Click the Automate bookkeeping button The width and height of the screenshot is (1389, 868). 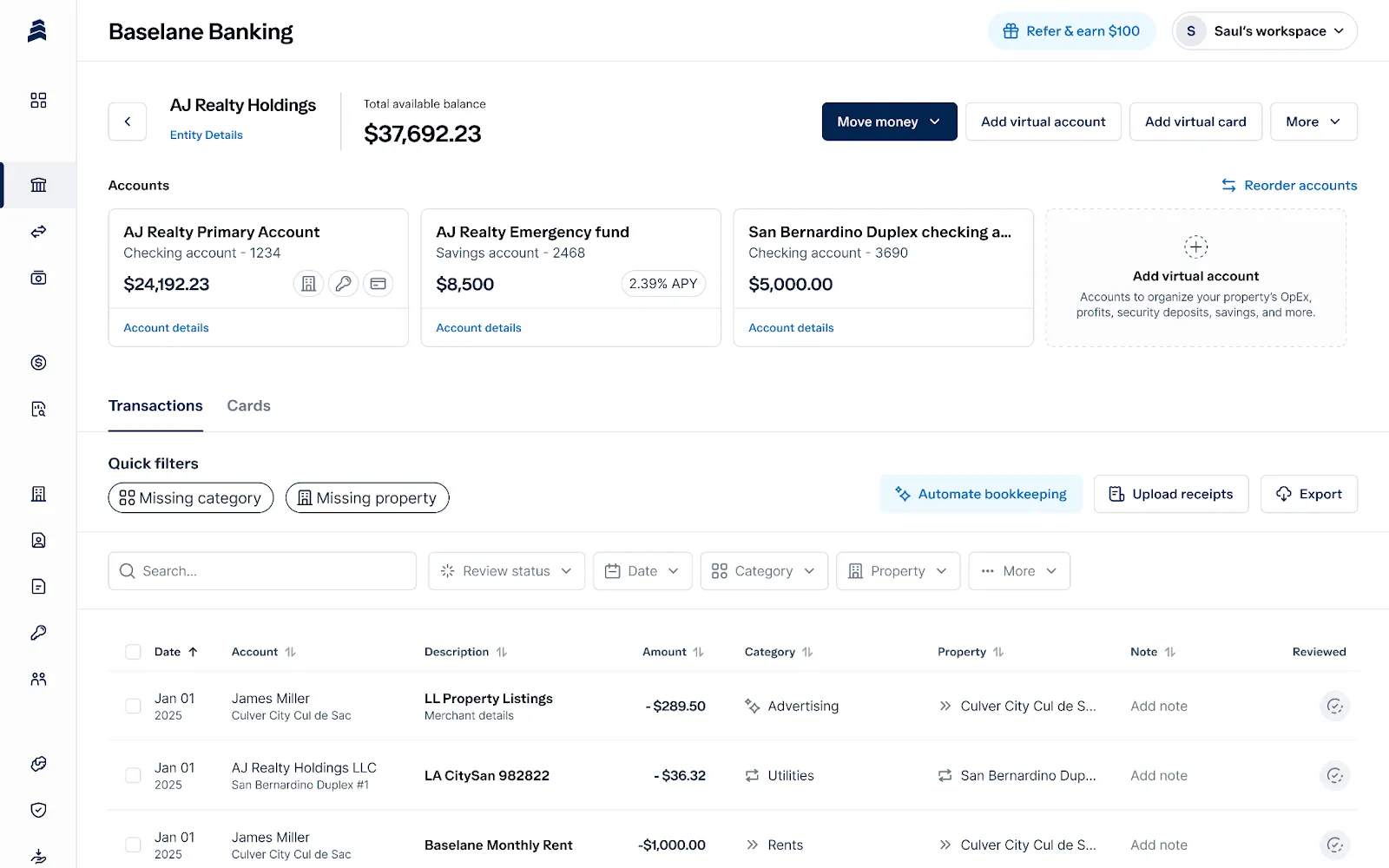(981, 494)
